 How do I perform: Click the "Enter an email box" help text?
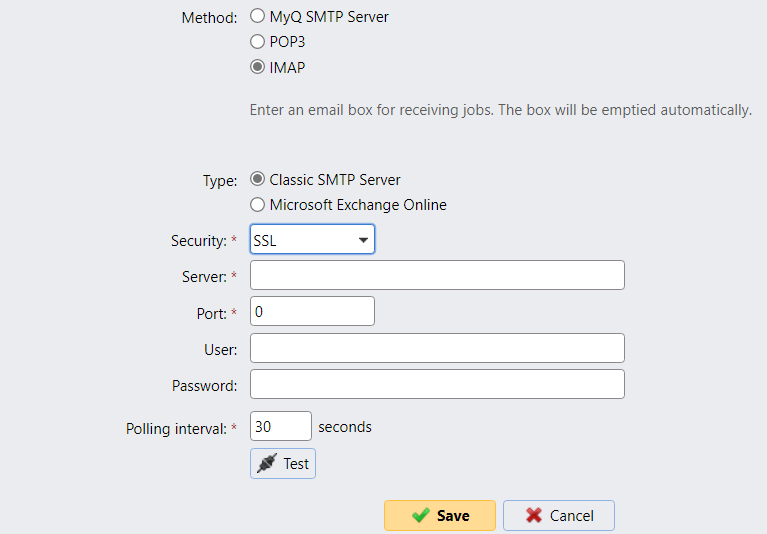point(500,109)
